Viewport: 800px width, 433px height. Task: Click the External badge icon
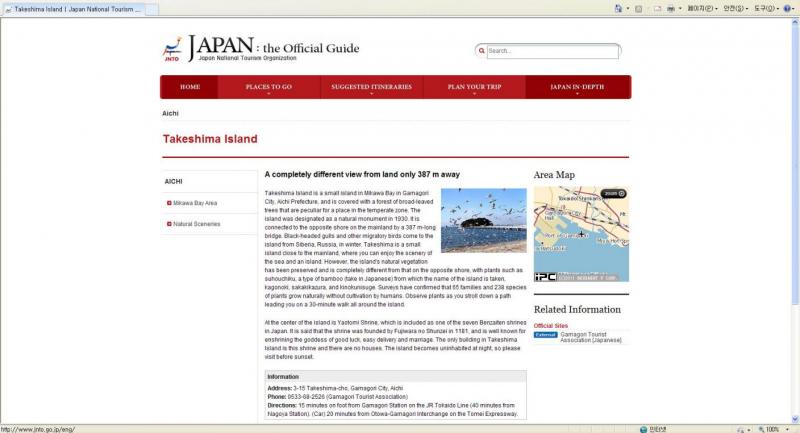546,335
